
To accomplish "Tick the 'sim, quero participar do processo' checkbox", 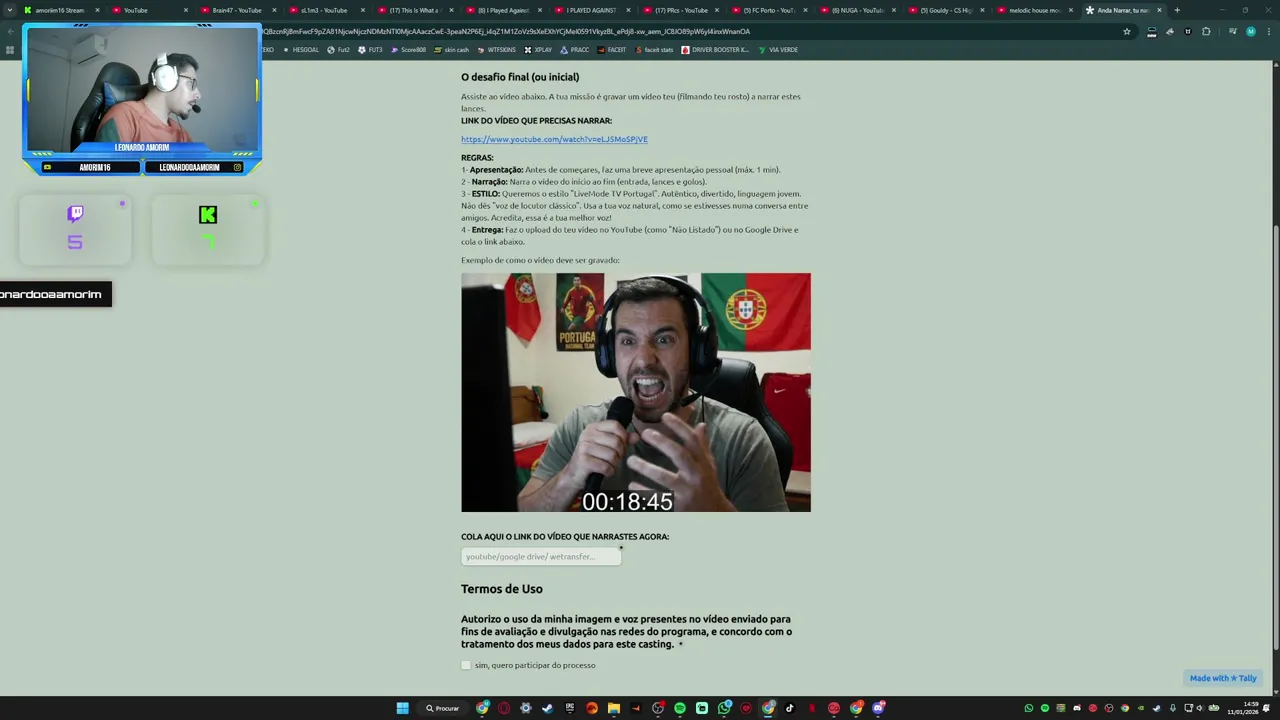I will [466, 665].
